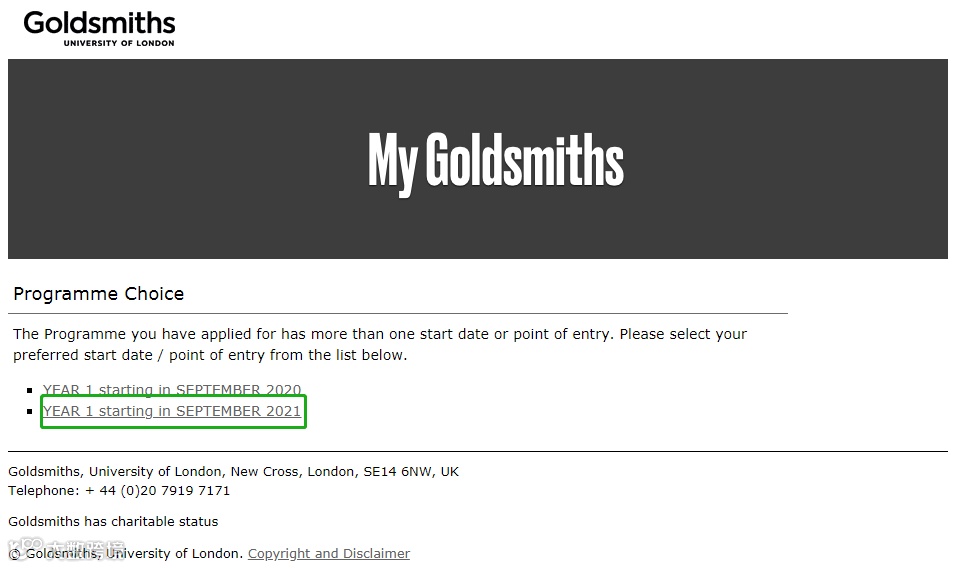Open the Copyright and Disclaimer link
This screenshot has height=568, width=955.
pos(329,553)
